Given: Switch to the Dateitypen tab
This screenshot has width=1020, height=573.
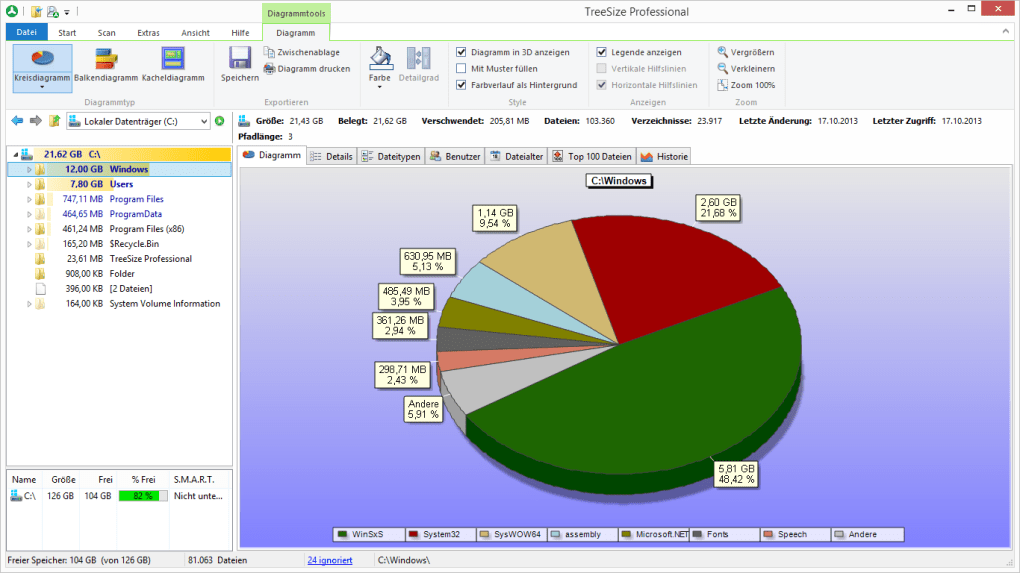Looking at the screenshot, I should pyautogui.click(x=391, y=156).
